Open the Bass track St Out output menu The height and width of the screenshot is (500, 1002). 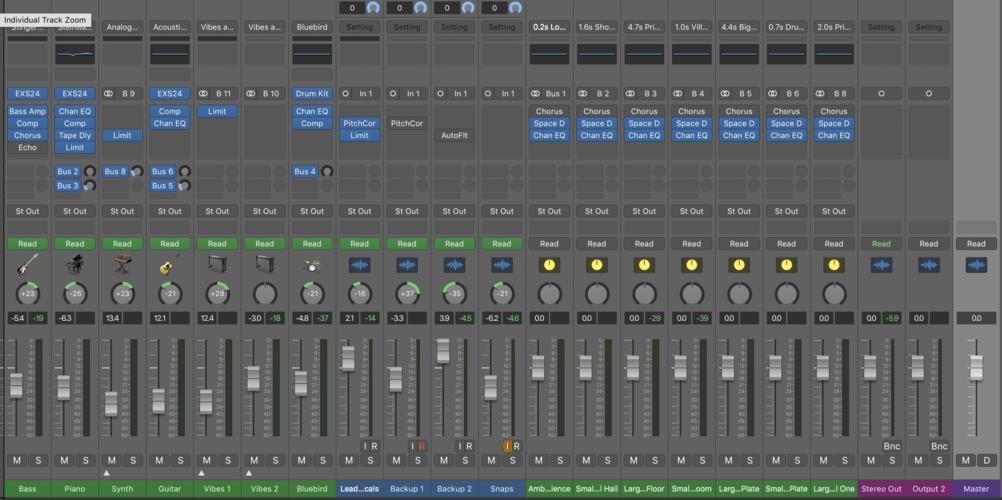pyautogui.click(x=27, y=211)
